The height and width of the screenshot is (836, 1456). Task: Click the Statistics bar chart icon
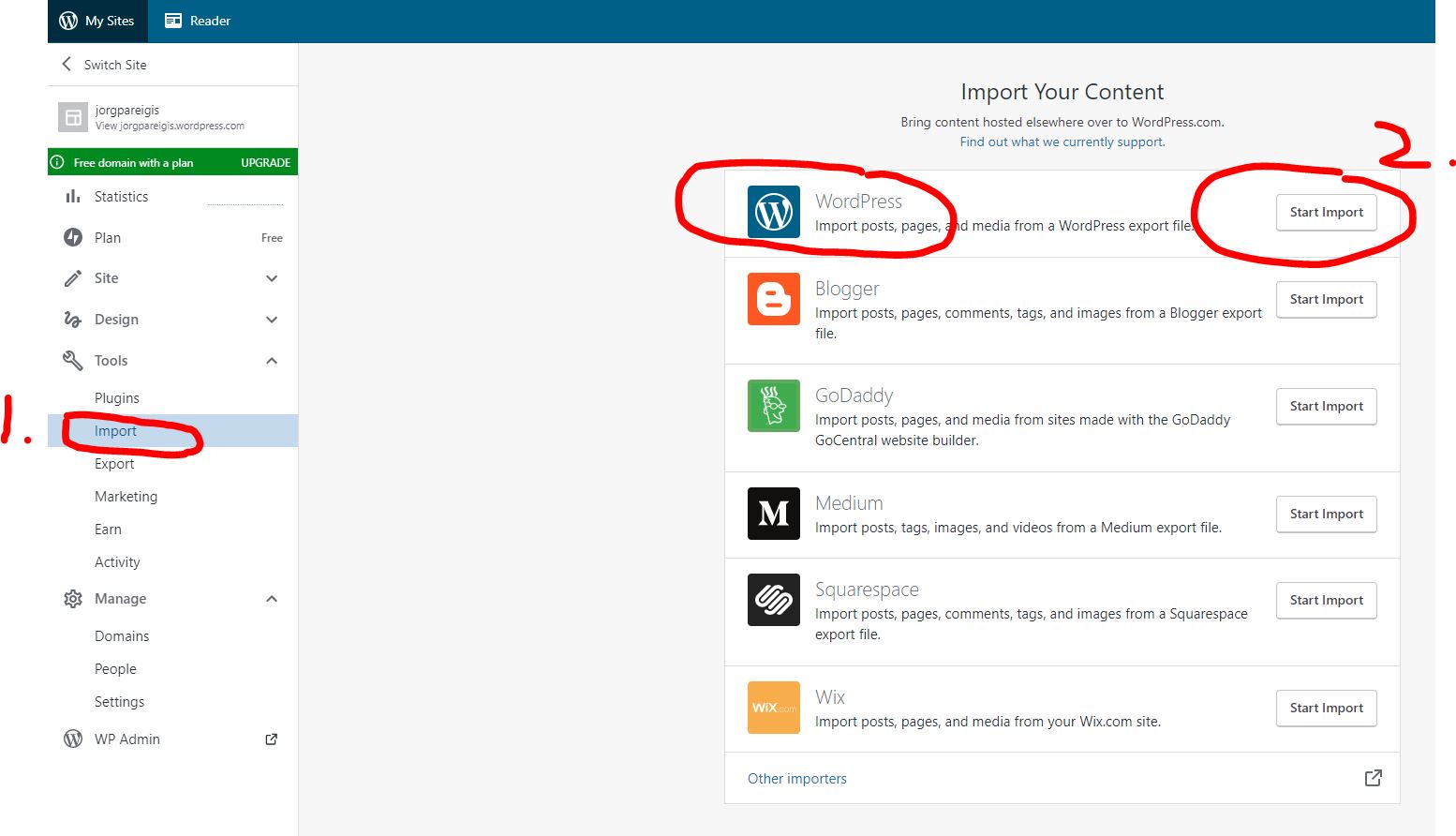pyautogui.click(x=73, y=196)
